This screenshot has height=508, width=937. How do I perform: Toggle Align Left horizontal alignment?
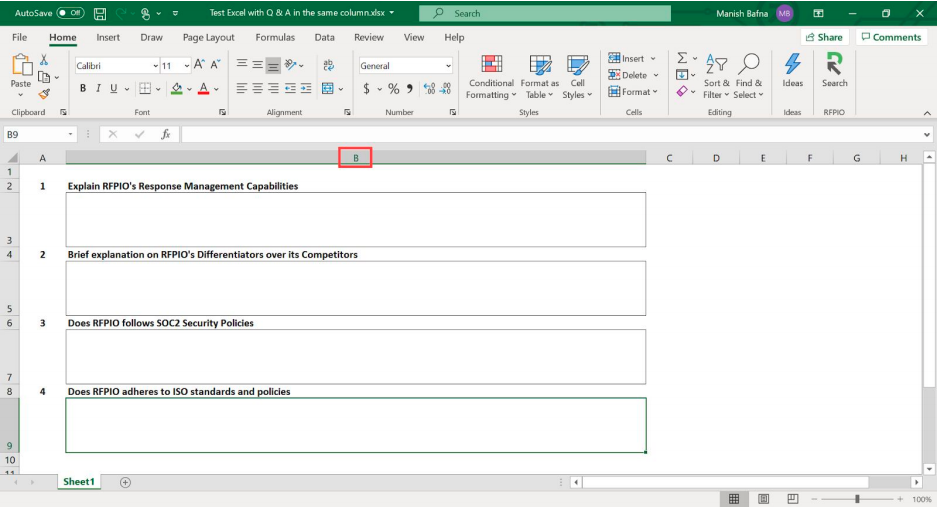[241, 88]
